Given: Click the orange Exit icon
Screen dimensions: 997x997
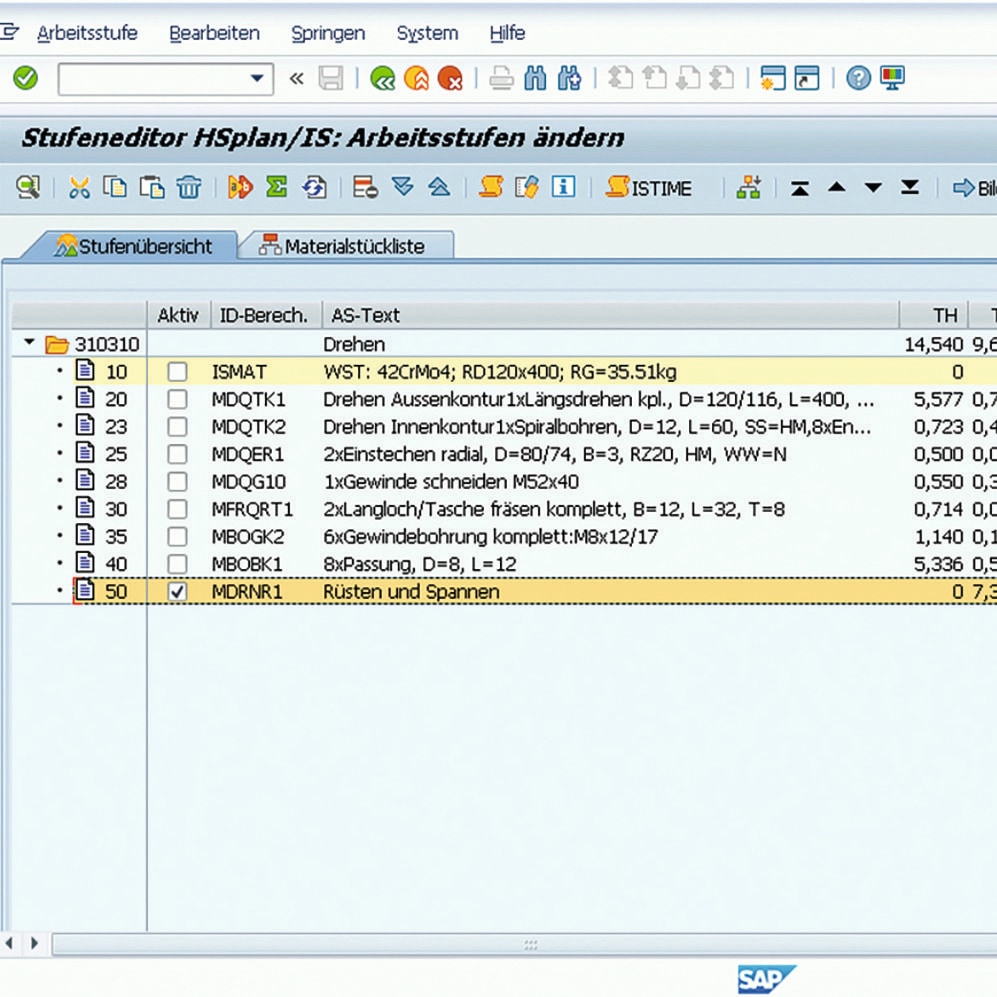Looking at the screenshot, I should (x=416, y=78).
